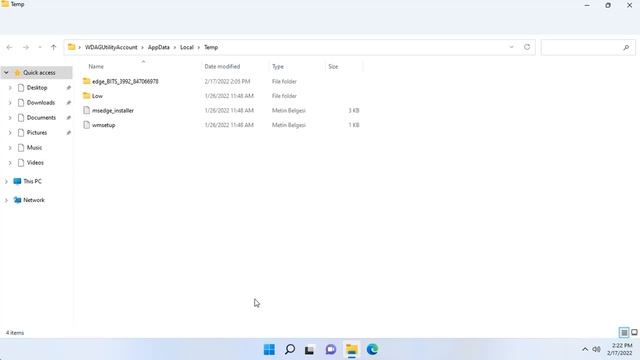
Task: Click the Low folder icon
Action: pyautogui.click(x=86, y=96)
